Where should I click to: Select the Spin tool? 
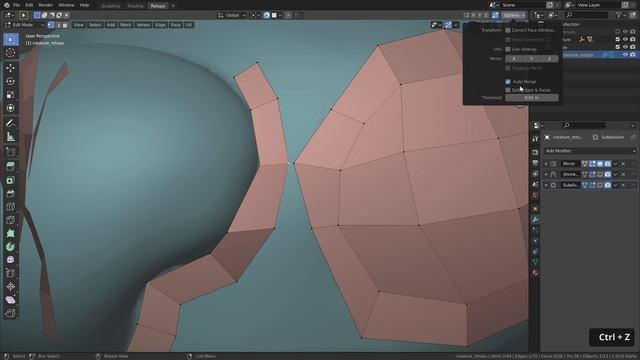[x=11, y=247]
